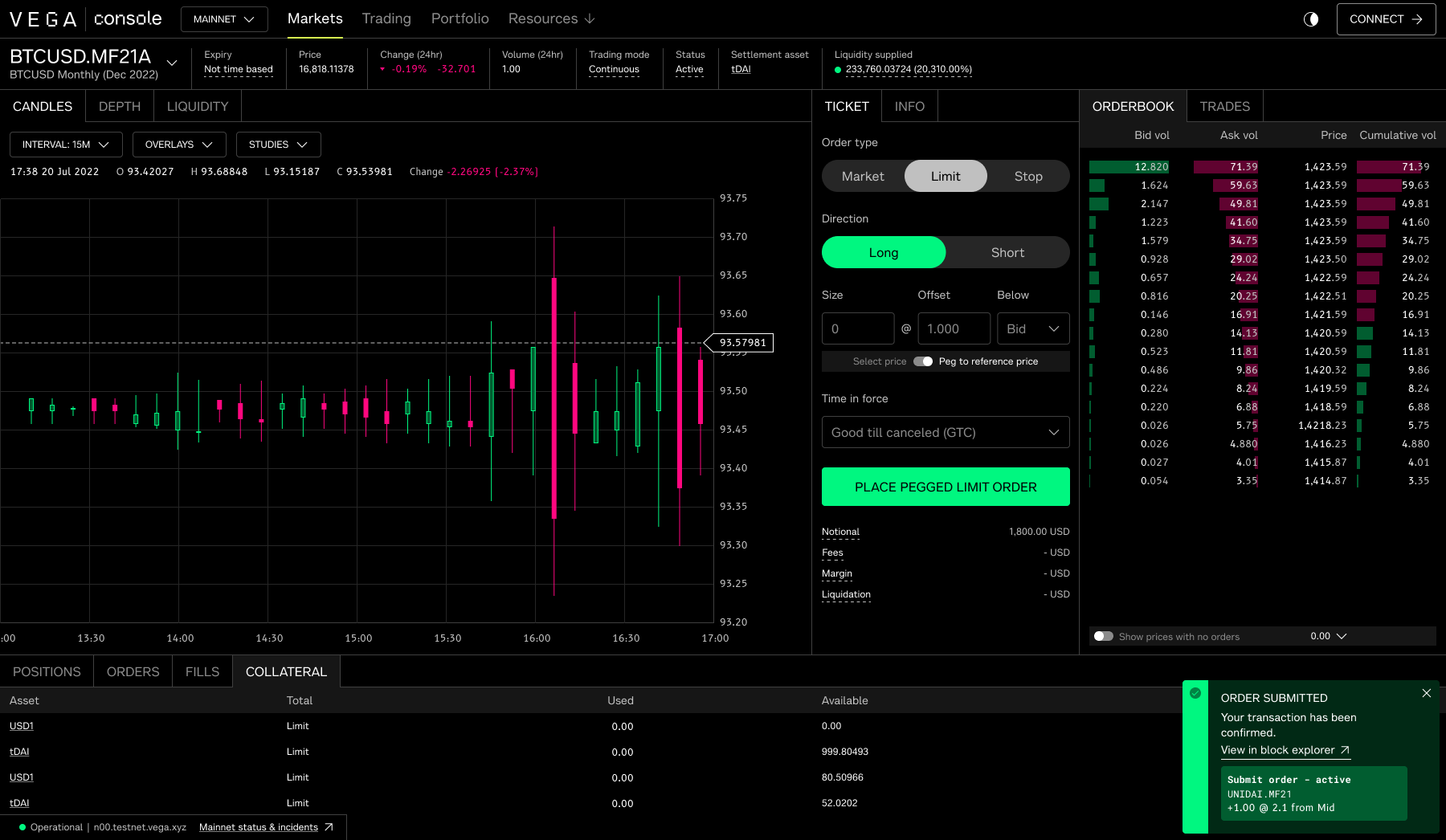Open the POSITIONS tab

click(47, 671)
